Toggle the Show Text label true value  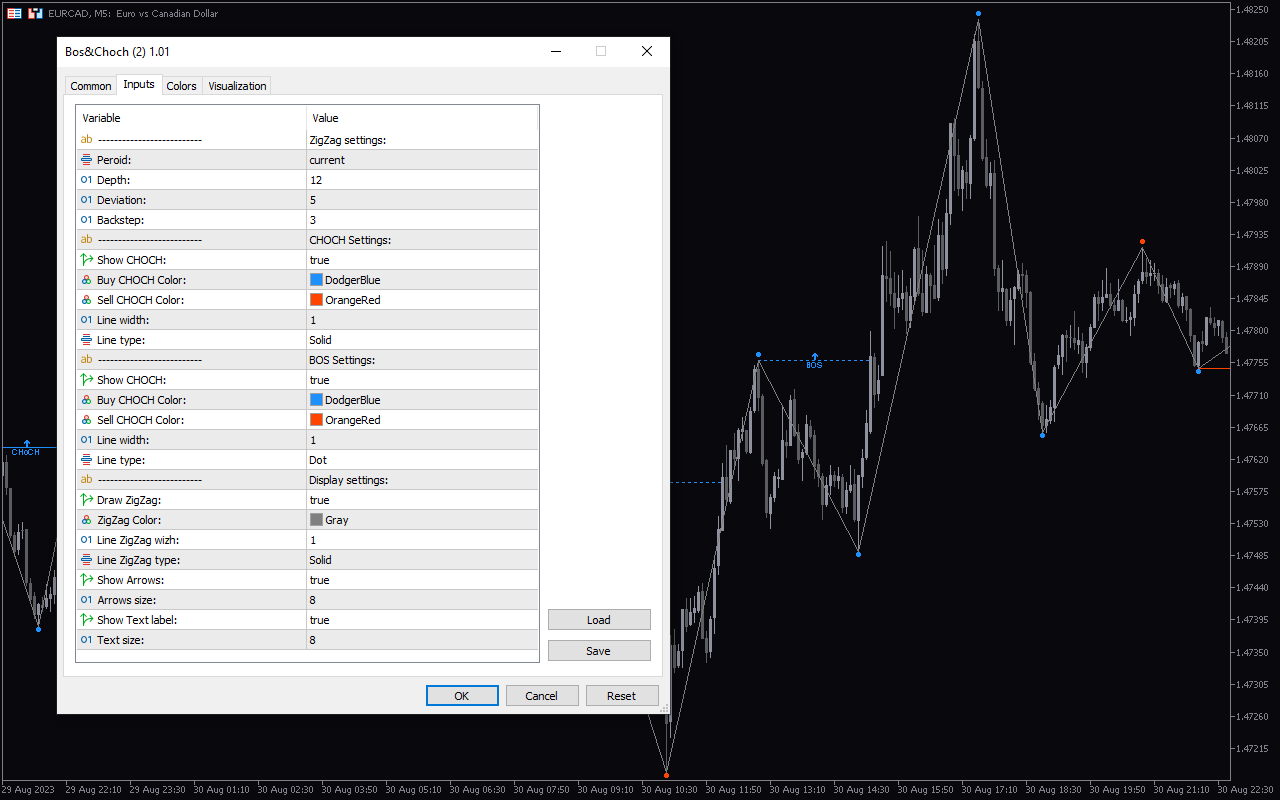click(422, 620)
